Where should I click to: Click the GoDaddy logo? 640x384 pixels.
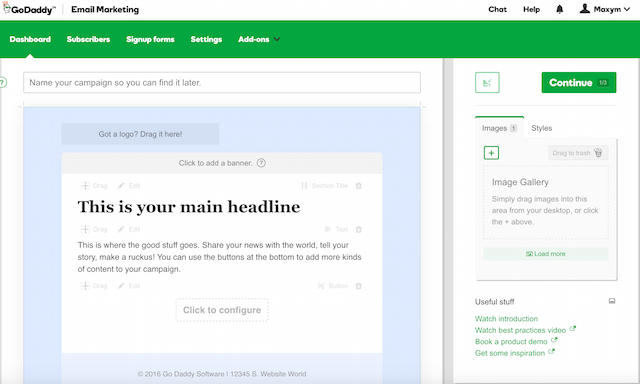tap(29, 9)
